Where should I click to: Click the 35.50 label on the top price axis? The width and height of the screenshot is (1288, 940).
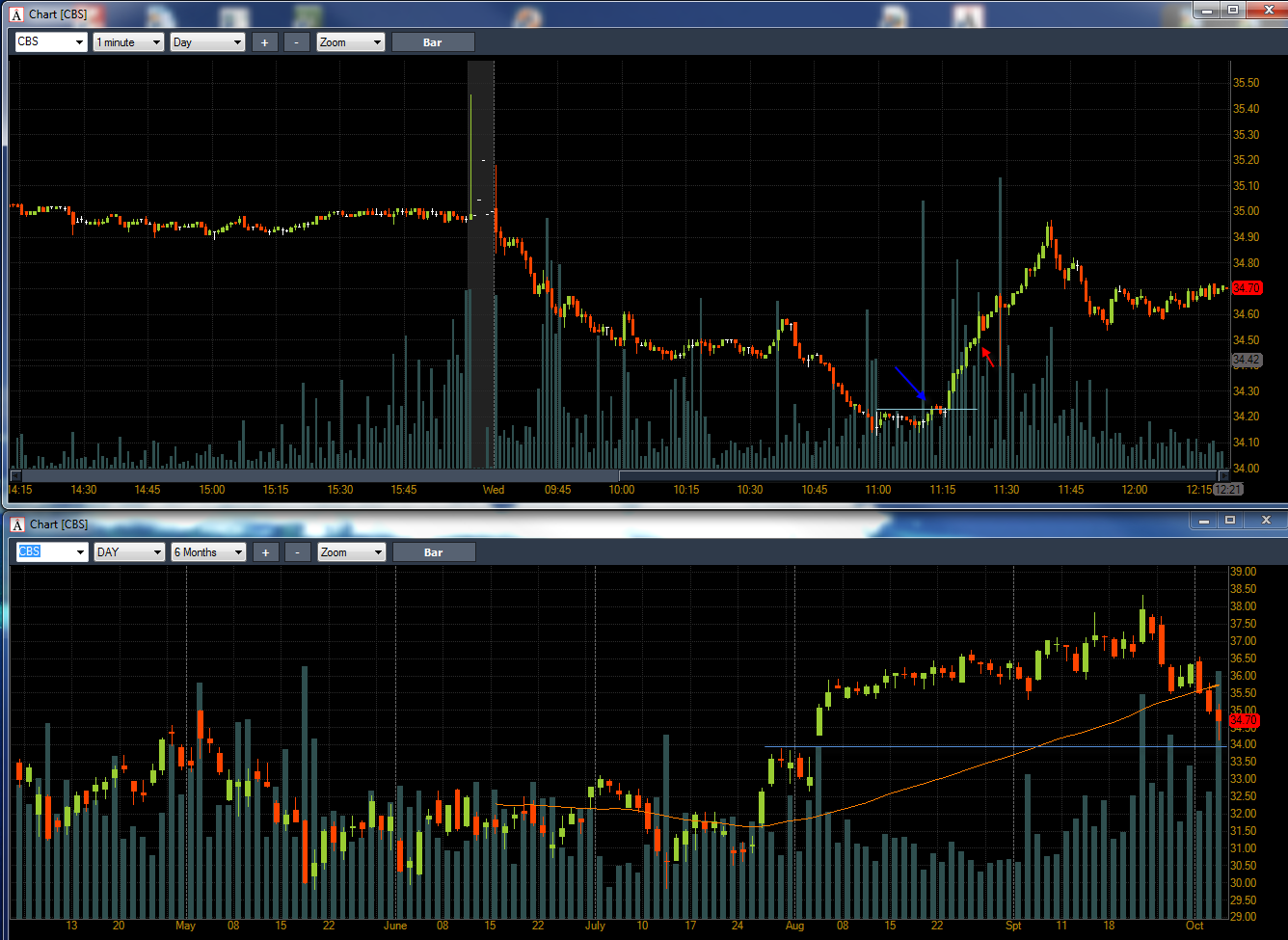pyautogui.click(x=1247, y=83)
